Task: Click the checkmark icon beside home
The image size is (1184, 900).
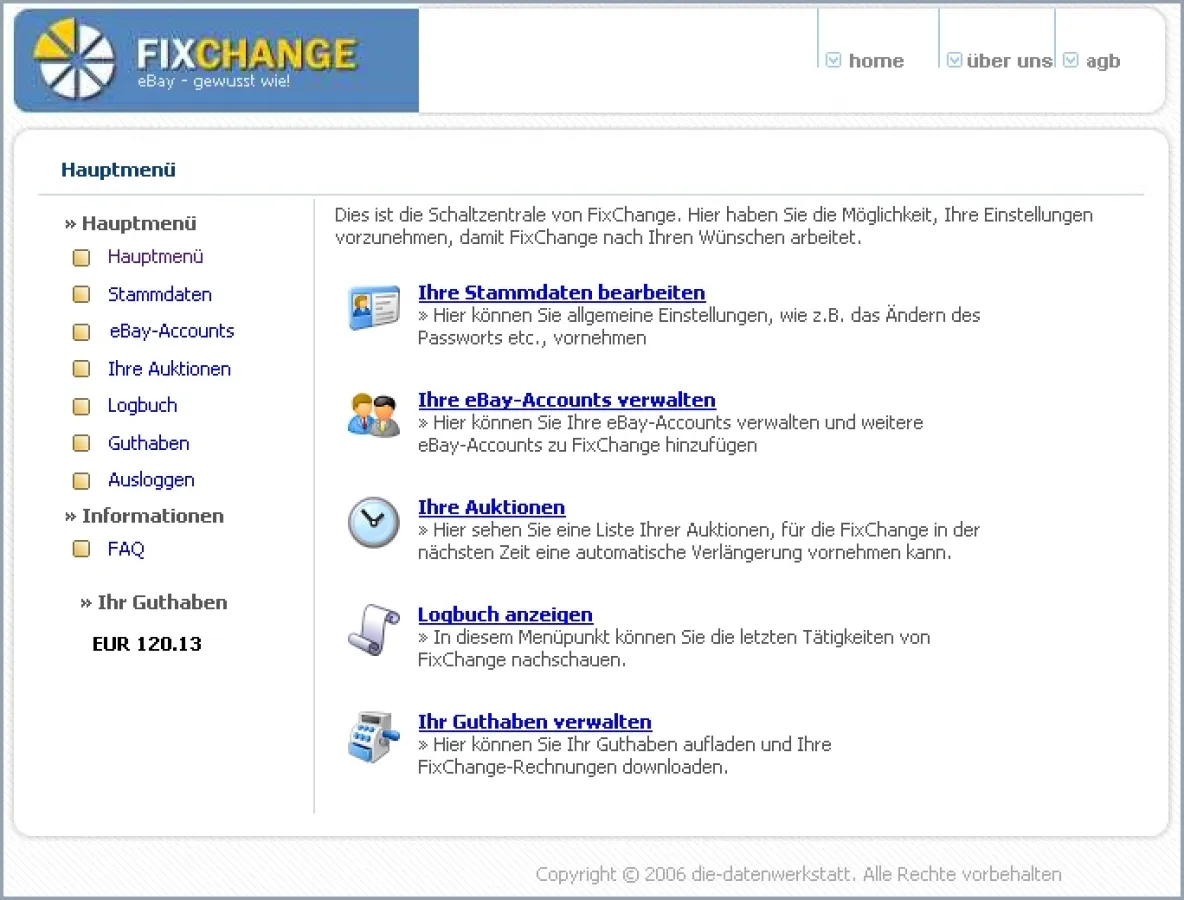Action: coord(834,61)
